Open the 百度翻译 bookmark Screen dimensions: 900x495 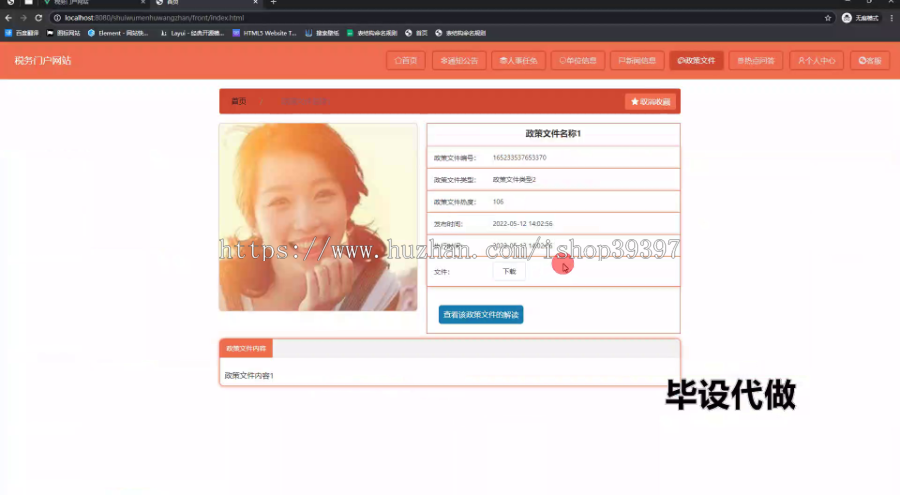point(22,33)
